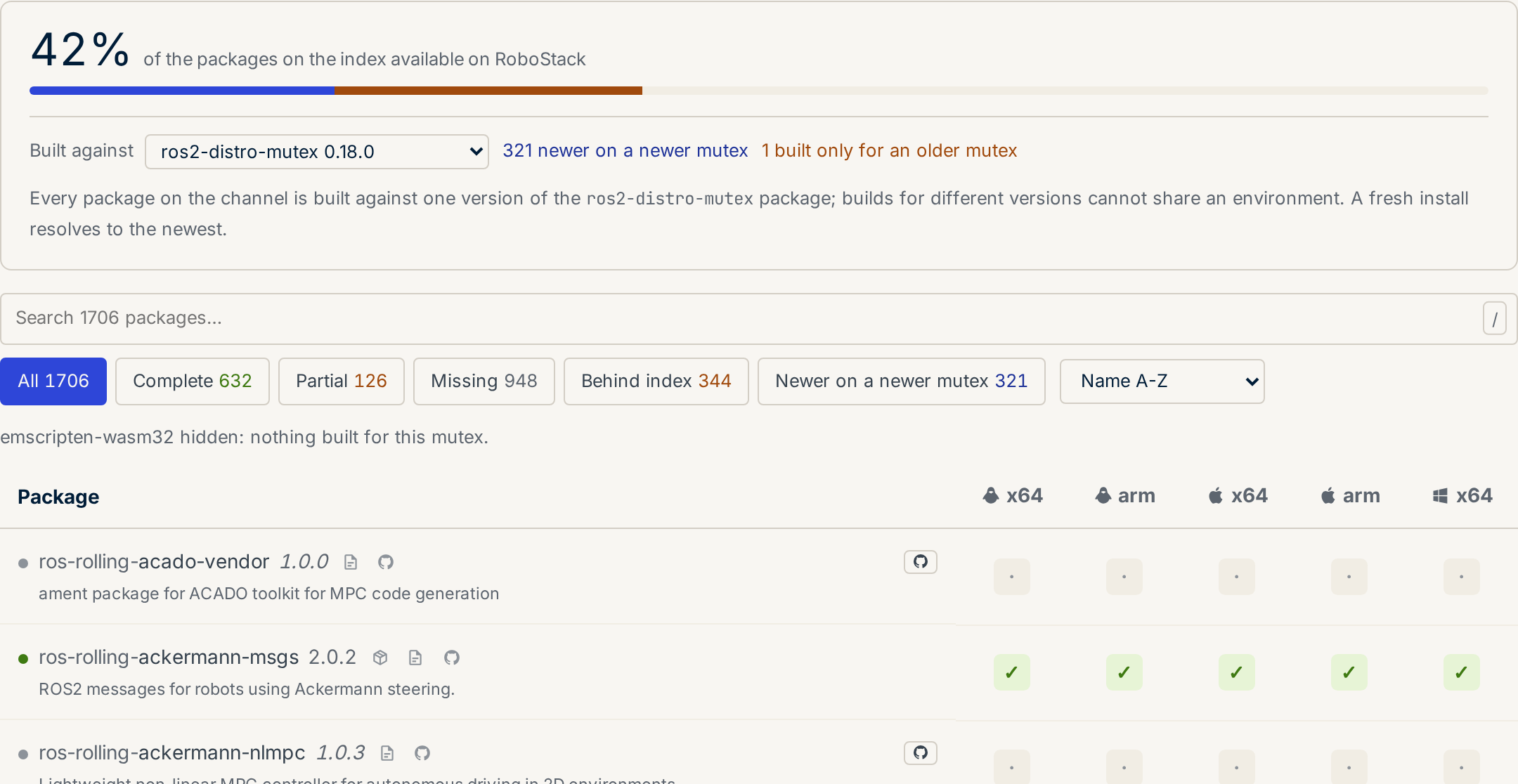Click the Apple x64 column header
Viewport: 1518px width, 784px height.
pos(1237,496)
